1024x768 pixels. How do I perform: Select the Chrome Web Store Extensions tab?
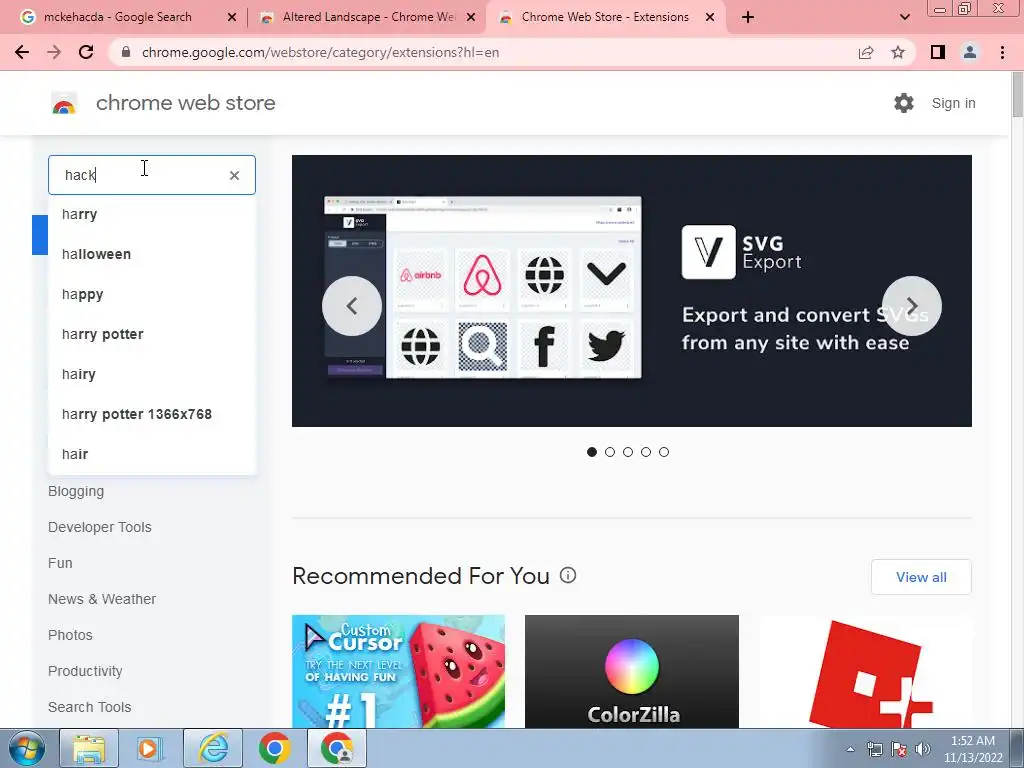[x=605, y=17]
